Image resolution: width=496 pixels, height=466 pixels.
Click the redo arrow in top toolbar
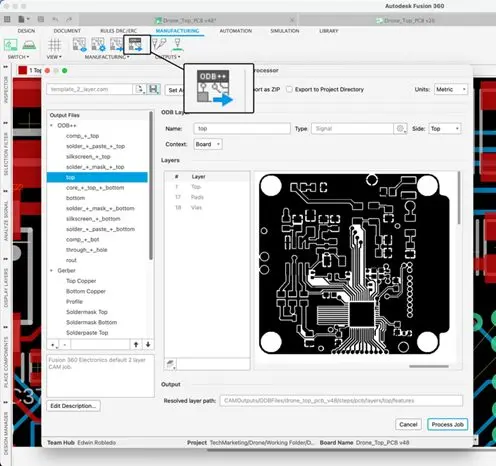tap(69, 20)
